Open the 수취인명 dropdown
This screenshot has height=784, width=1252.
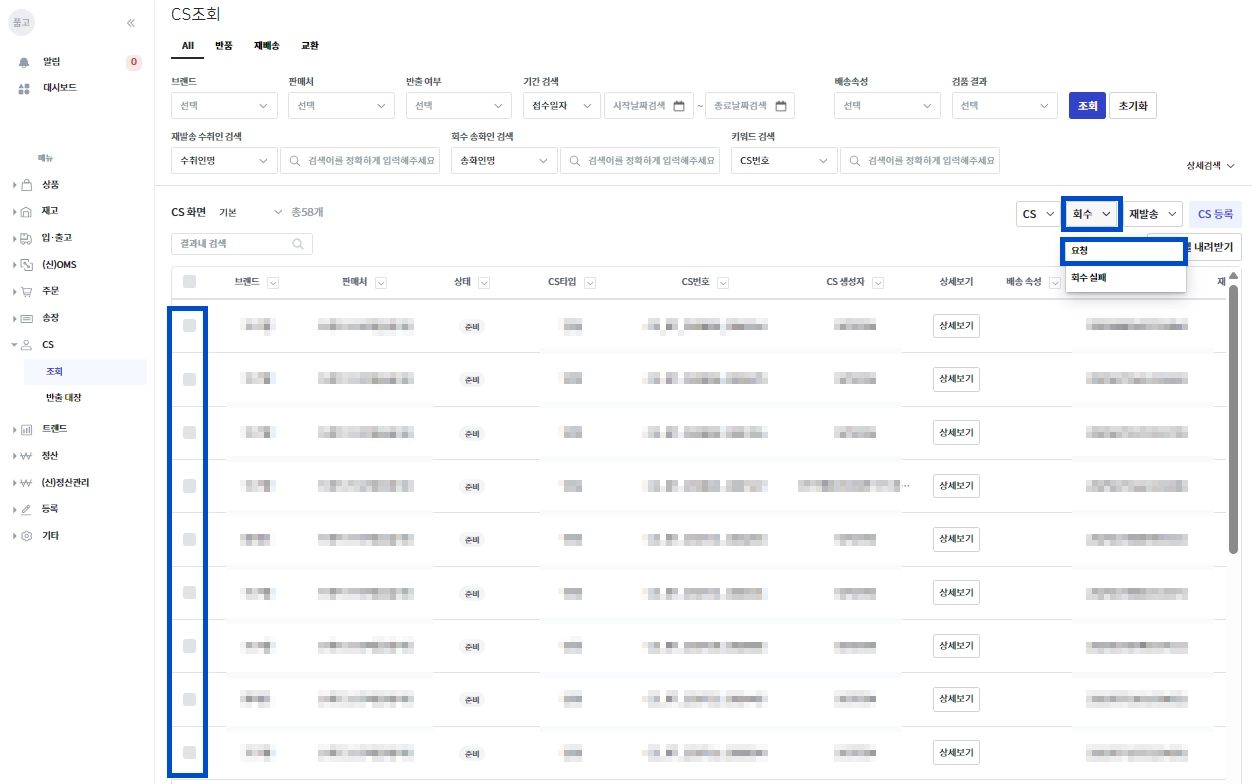[x=225, y=160]
